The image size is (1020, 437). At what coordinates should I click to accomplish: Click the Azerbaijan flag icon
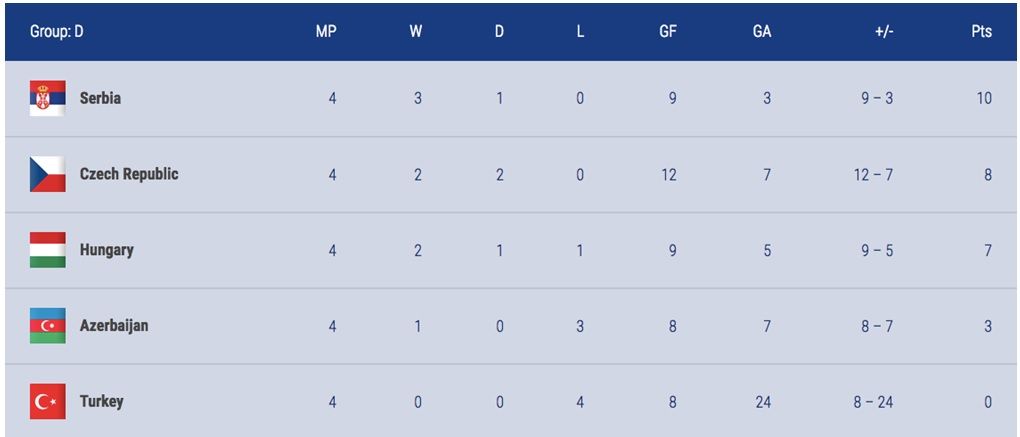coord(47,326)
